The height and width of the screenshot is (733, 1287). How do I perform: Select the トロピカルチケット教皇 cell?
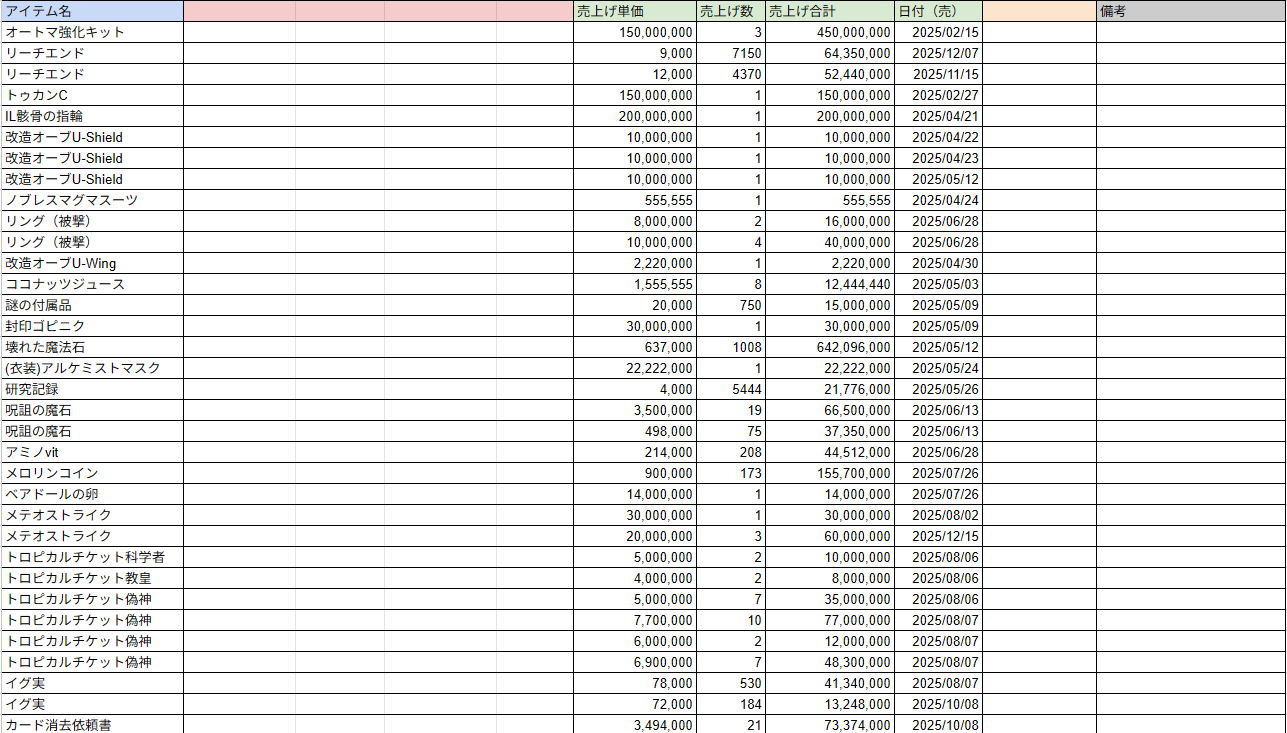pyautogui.click(x=91, y=578)
